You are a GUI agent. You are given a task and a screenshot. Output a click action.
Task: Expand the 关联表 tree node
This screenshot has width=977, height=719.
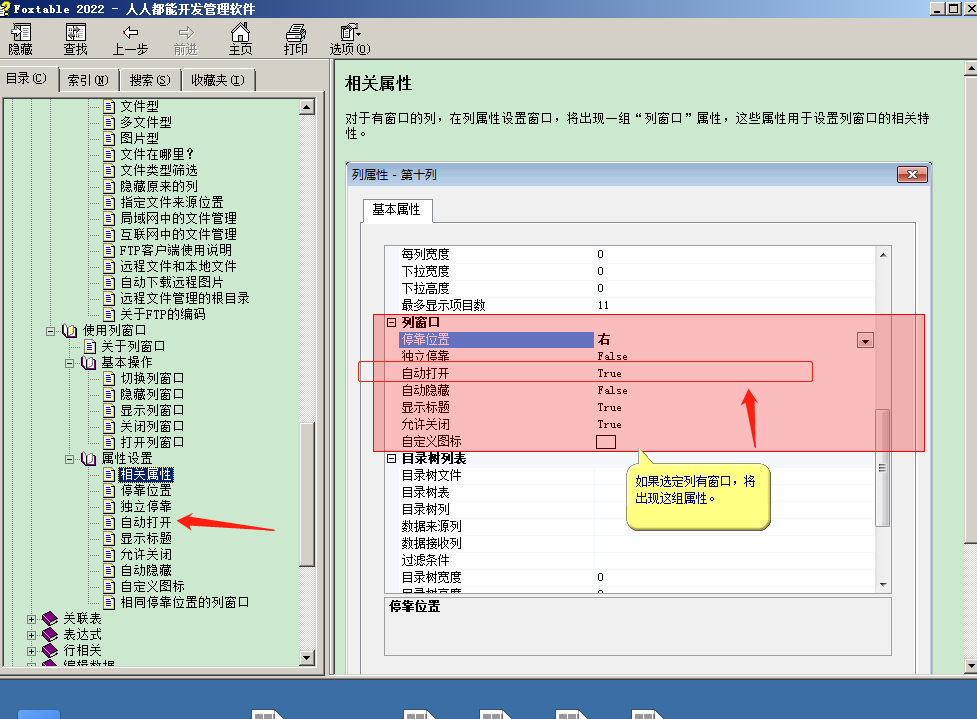point(31,619)
